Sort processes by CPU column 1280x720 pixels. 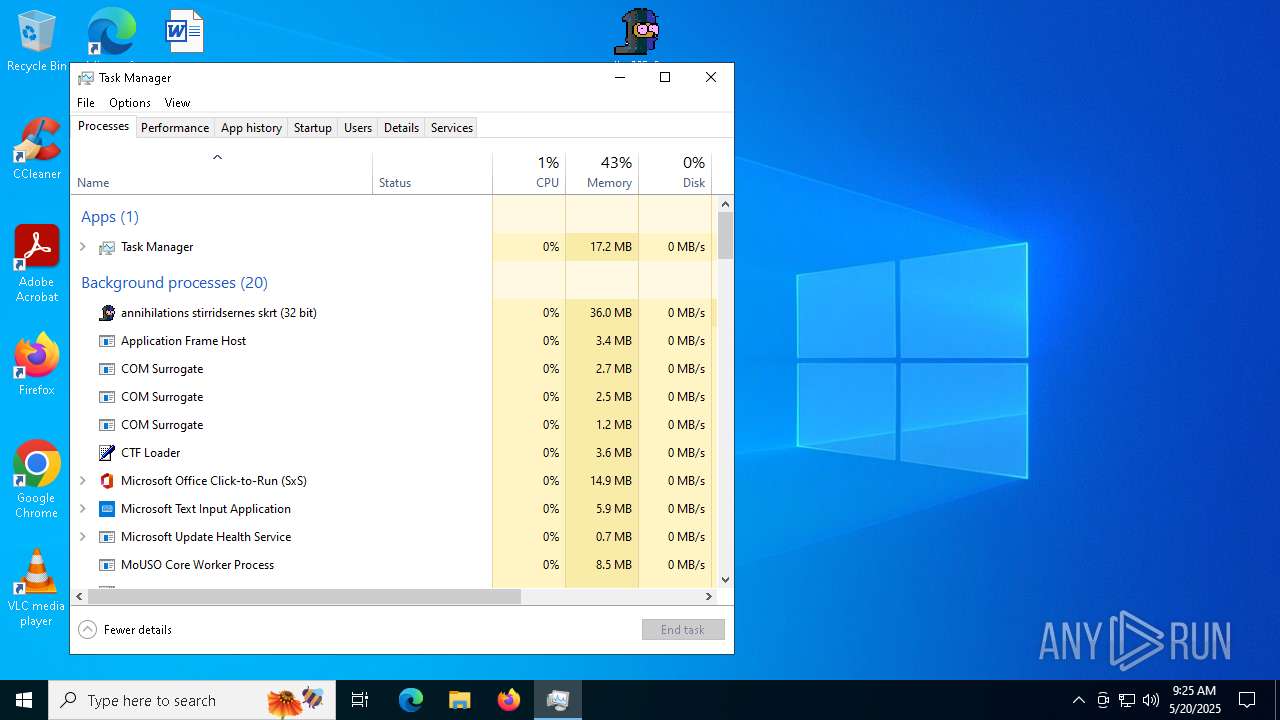[529, 173]
